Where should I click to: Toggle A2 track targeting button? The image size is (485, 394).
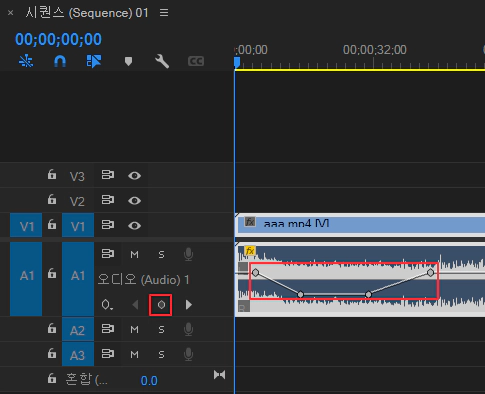[78, 329]
